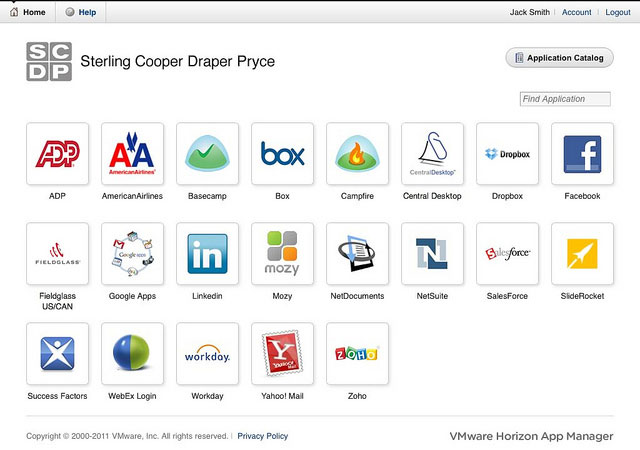Launch the Box app icon

pyautogui.click(x=282, y=154)
